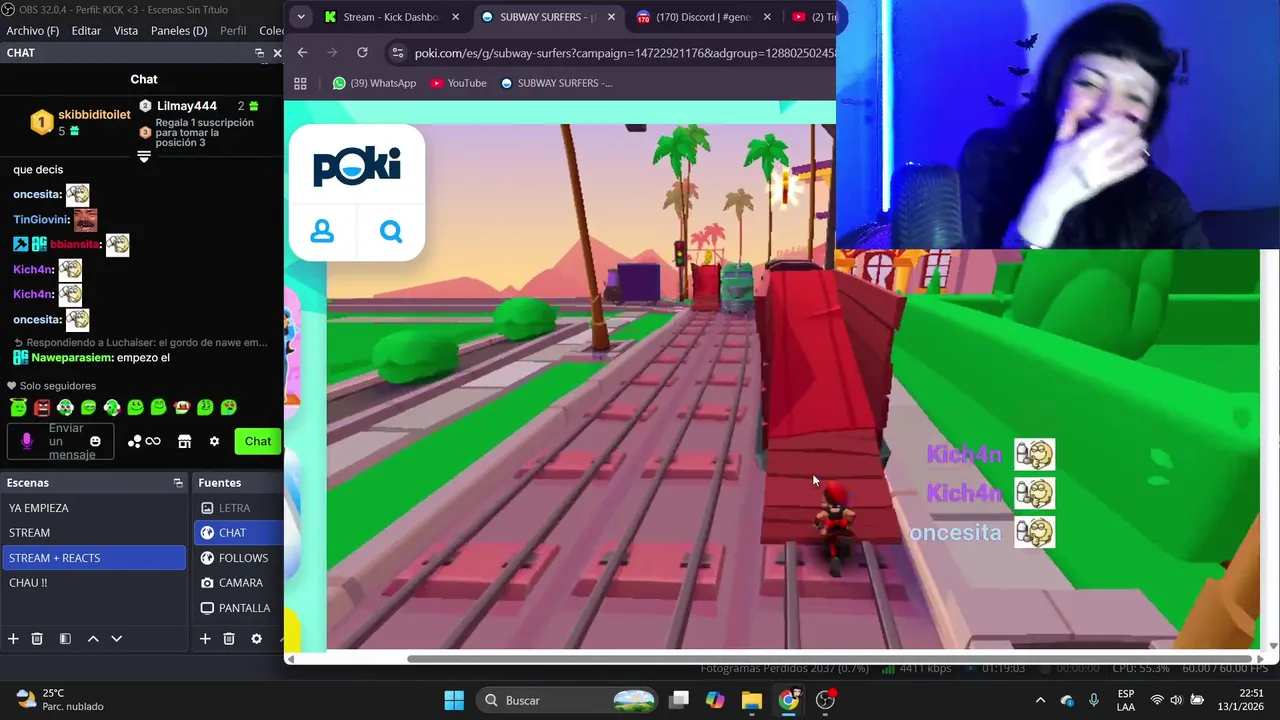
Task: Open the Editar menu in OBS
Action: [x=86, y=31]
